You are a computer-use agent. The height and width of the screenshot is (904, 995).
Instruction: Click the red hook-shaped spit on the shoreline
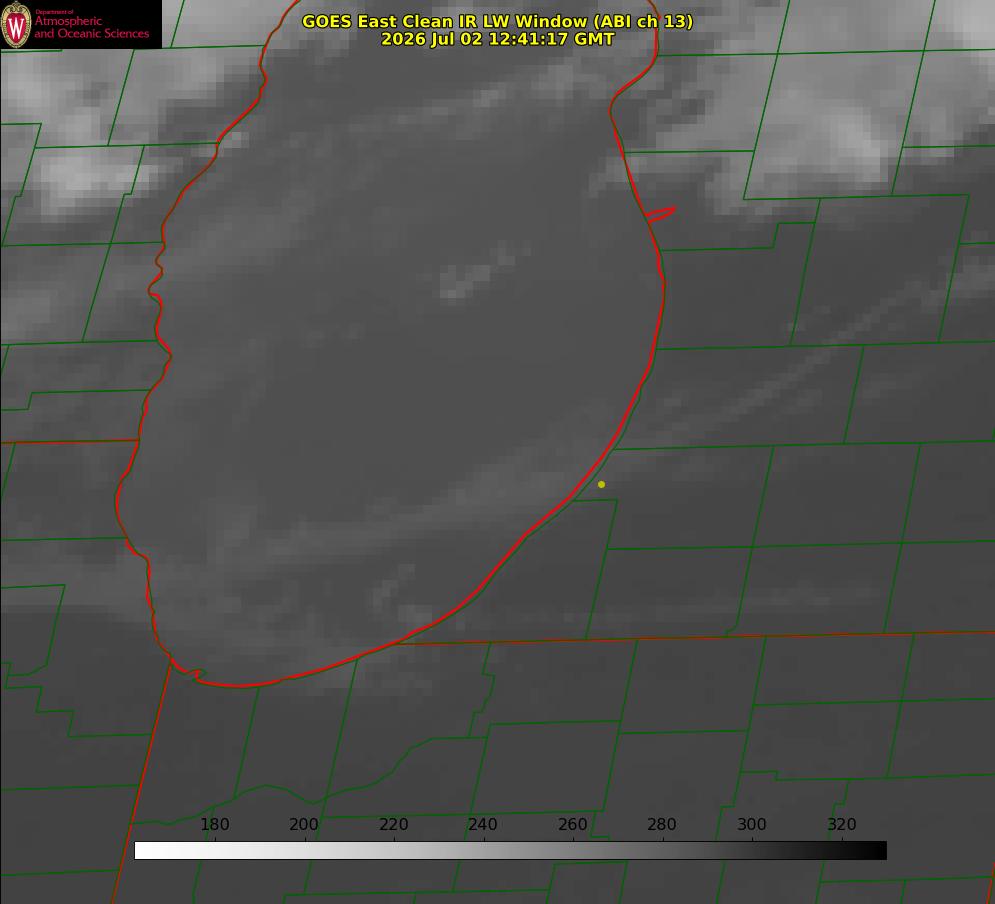(661, 214)
